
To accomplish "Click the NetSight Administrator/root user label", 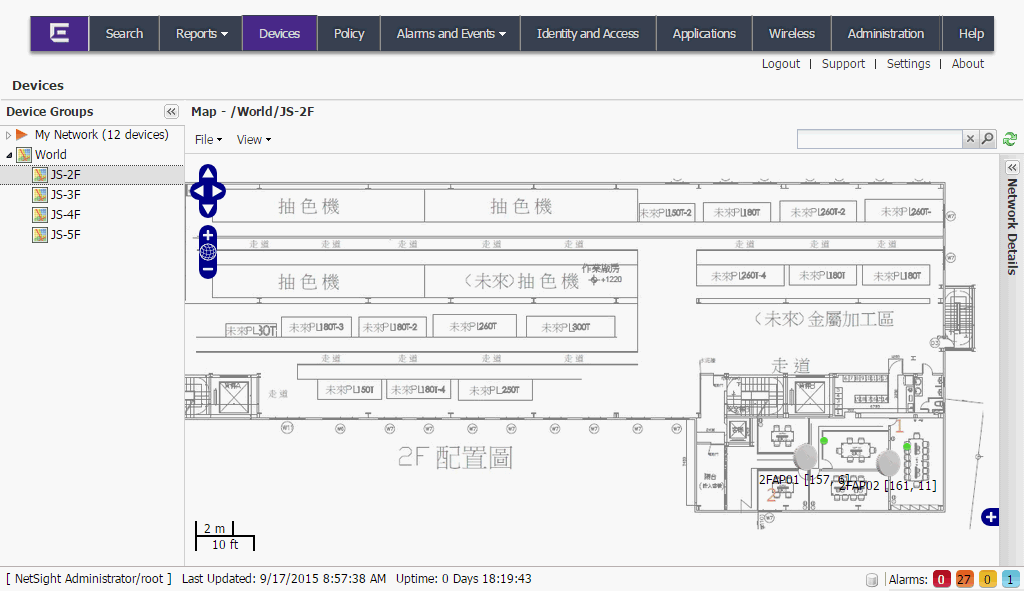I will (x=89, y=579).
